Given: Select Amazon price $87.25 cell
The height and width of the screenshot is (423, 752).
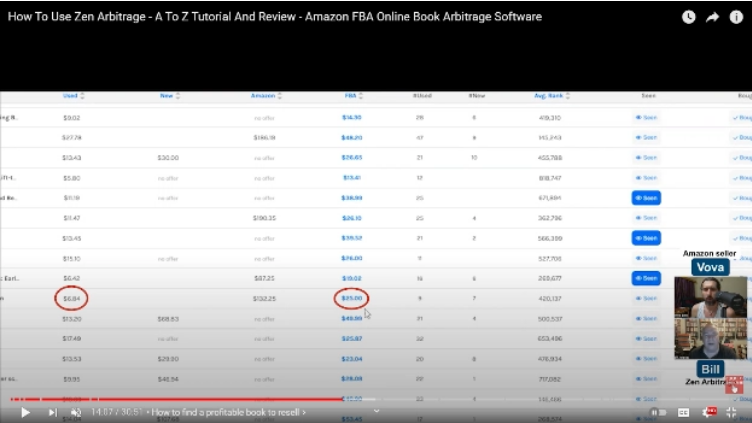Looking at the screenshot, I should pyautogui.click(x=264, y=279).
